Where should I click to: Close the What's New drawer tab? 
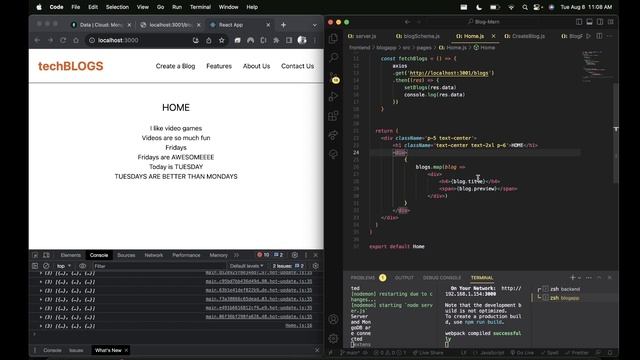point(127,350)
